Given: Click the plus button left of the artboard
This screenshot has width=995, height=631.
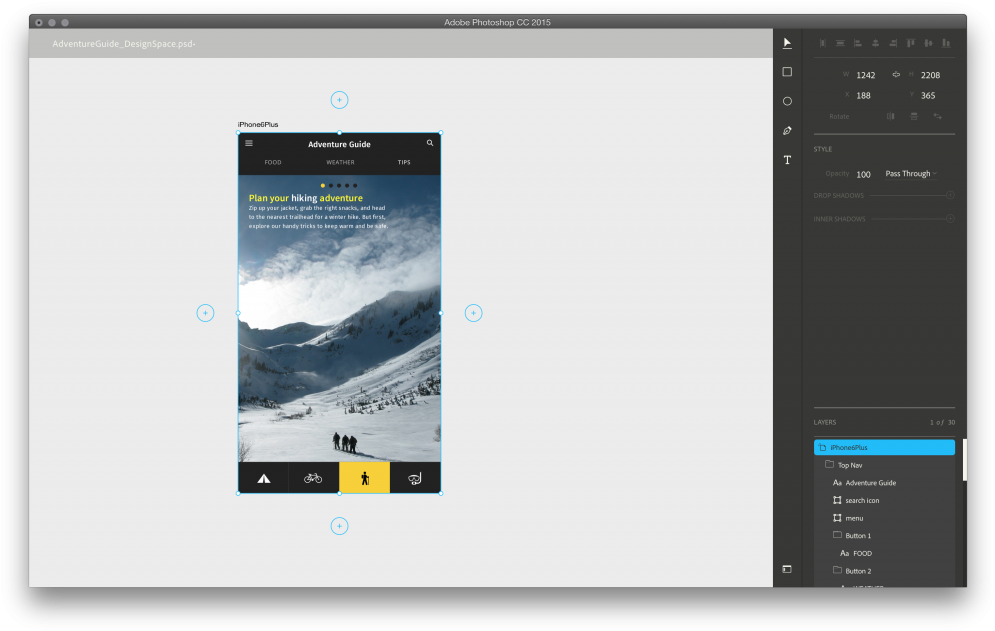Looking at the screenshot, I should (x=205, y=312).
